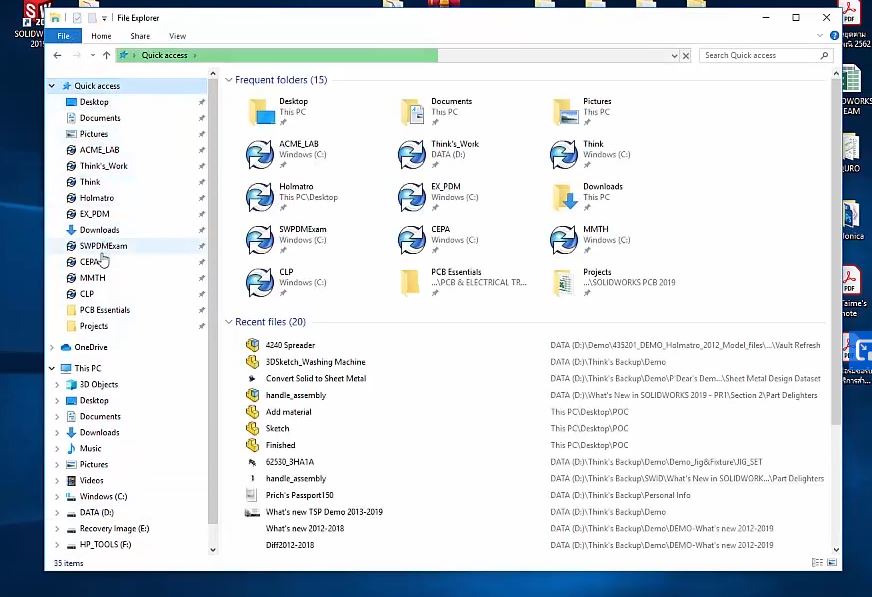Expand the 3D Objects tree node
This screenshot has width=872, height=597.
pos(57,384)
